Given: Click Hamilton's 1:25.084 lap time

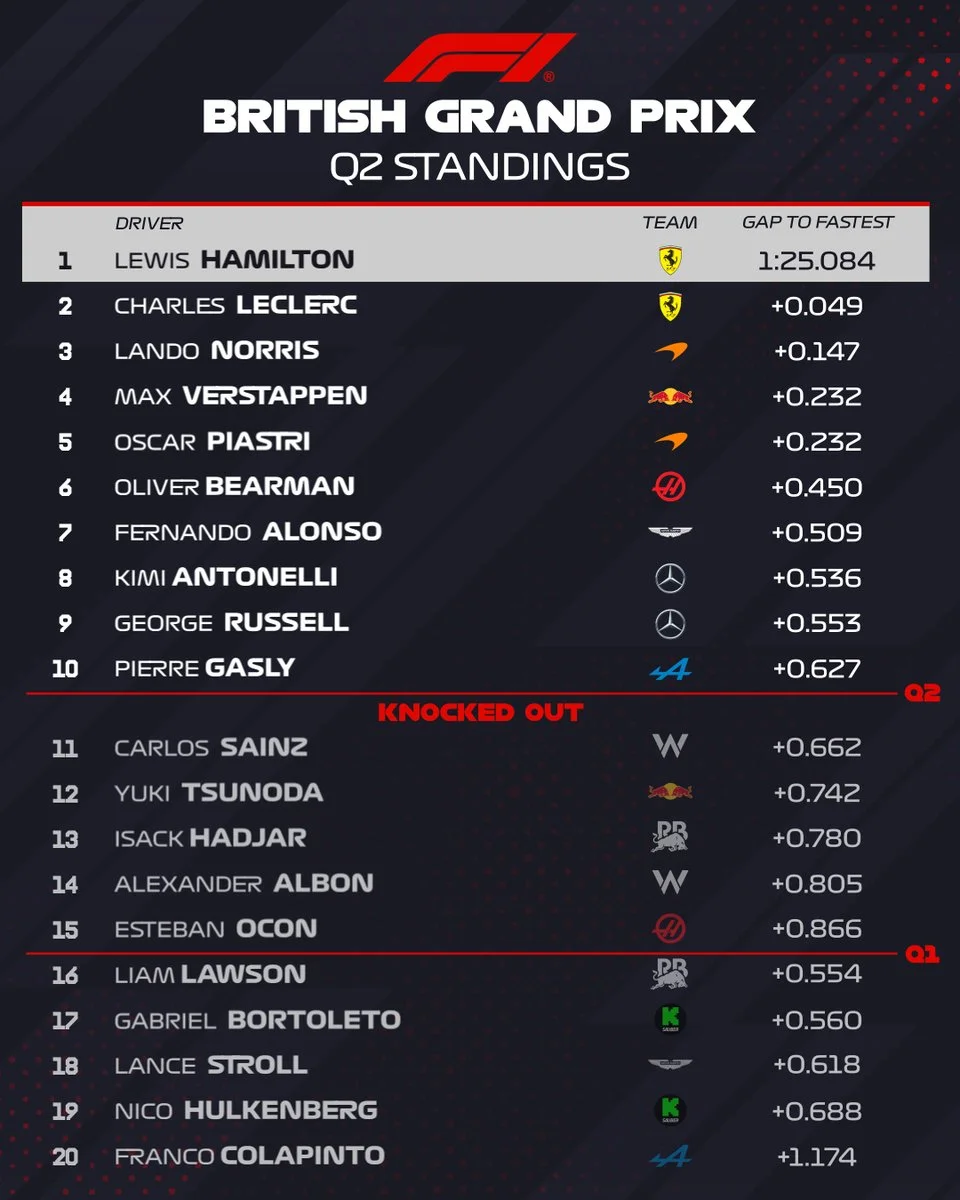Looking at the screenshot, I should click(816, 261).
